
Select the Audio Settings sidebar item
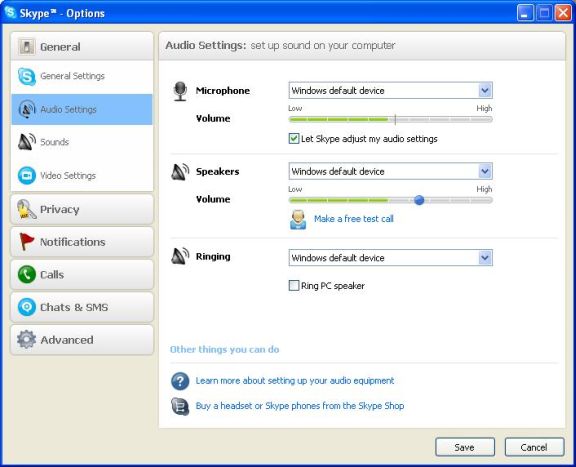click(82, 109)
